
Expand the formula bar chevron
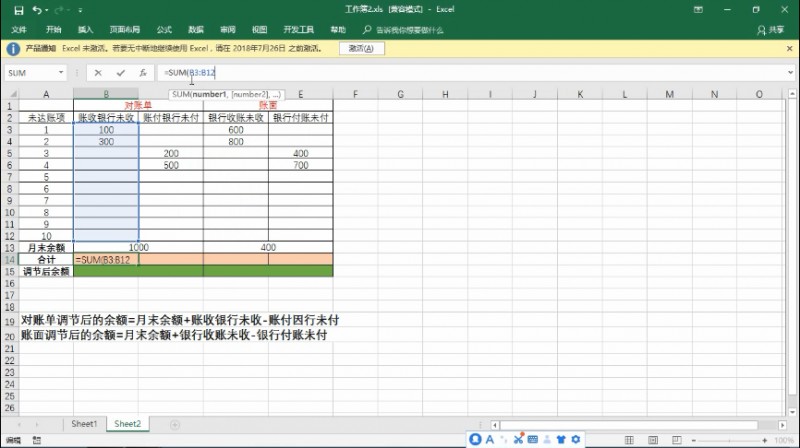tap(790, 72)
